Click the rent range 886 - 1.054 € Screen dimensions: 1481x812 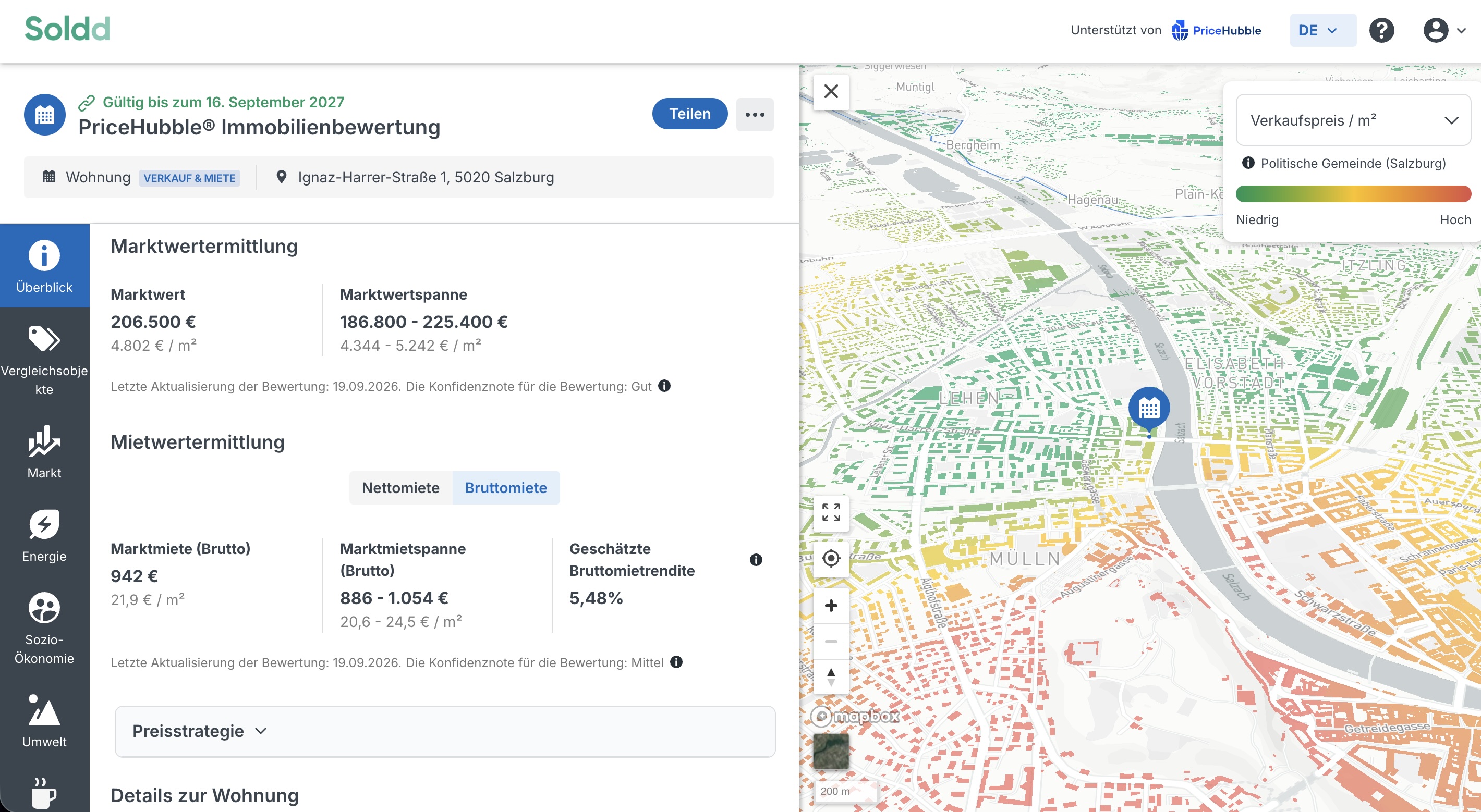(394, 598)
